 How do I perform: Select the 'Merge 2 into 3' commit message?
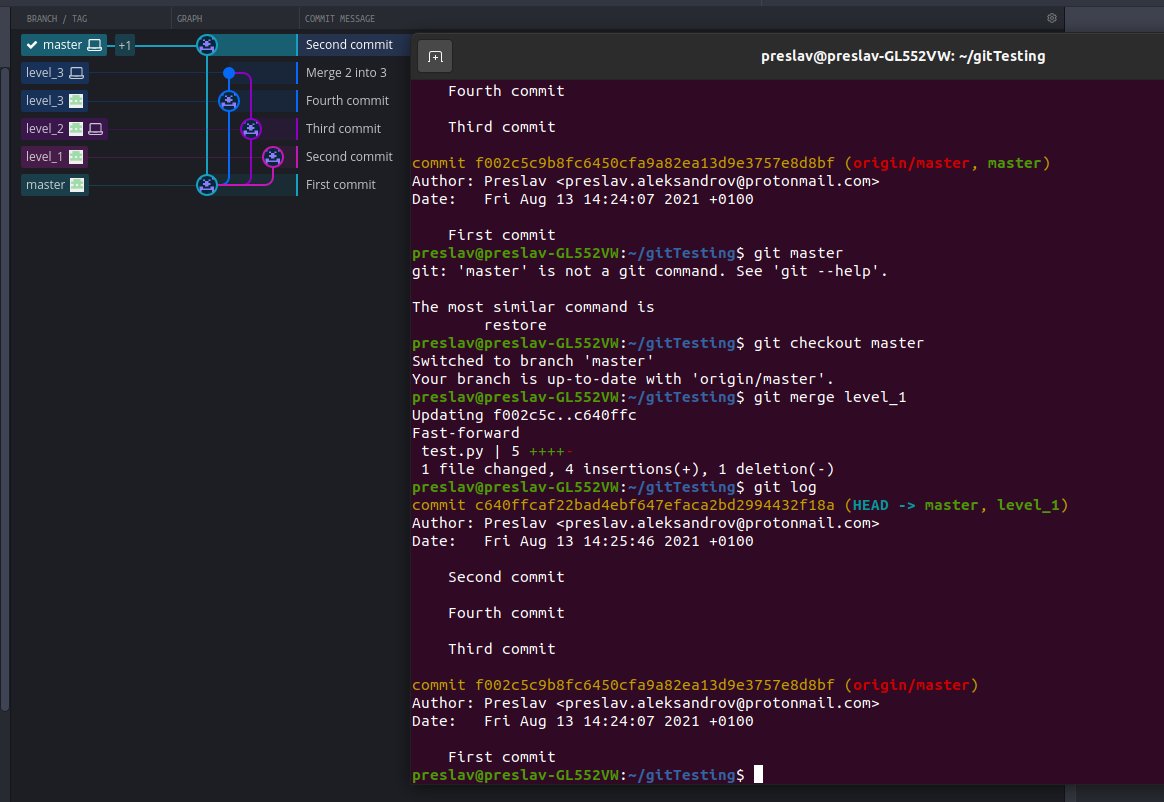coord(346,73)
